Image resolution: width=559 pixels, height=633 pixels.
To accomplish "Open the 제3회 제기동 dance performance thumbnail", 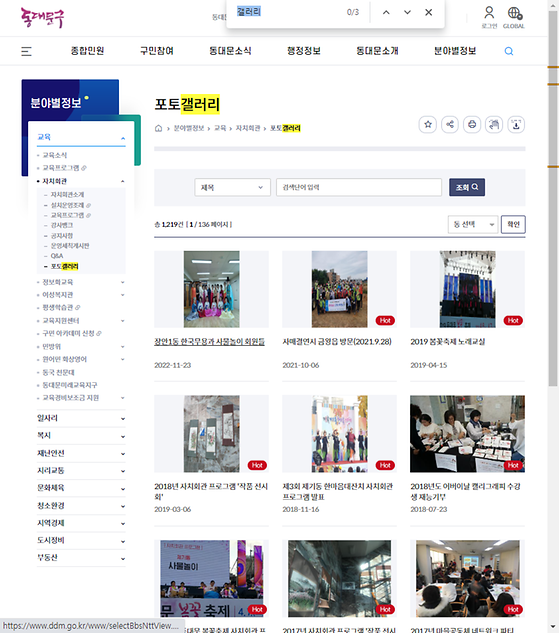I will click(x=339, y=434).
